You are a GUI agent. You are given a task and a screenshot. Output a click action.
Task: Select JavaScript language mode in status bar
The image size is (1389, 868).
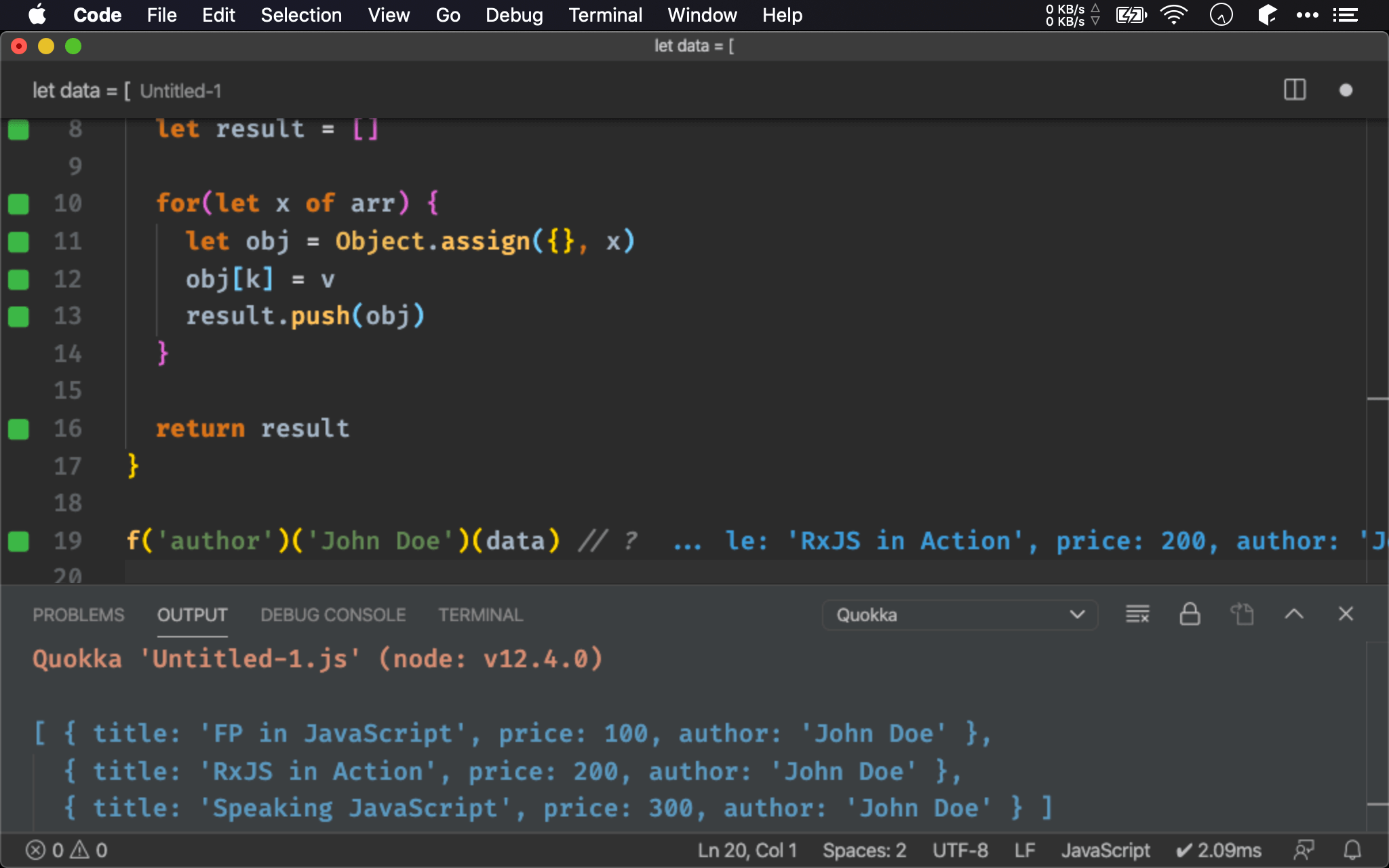pos(1106,850)
